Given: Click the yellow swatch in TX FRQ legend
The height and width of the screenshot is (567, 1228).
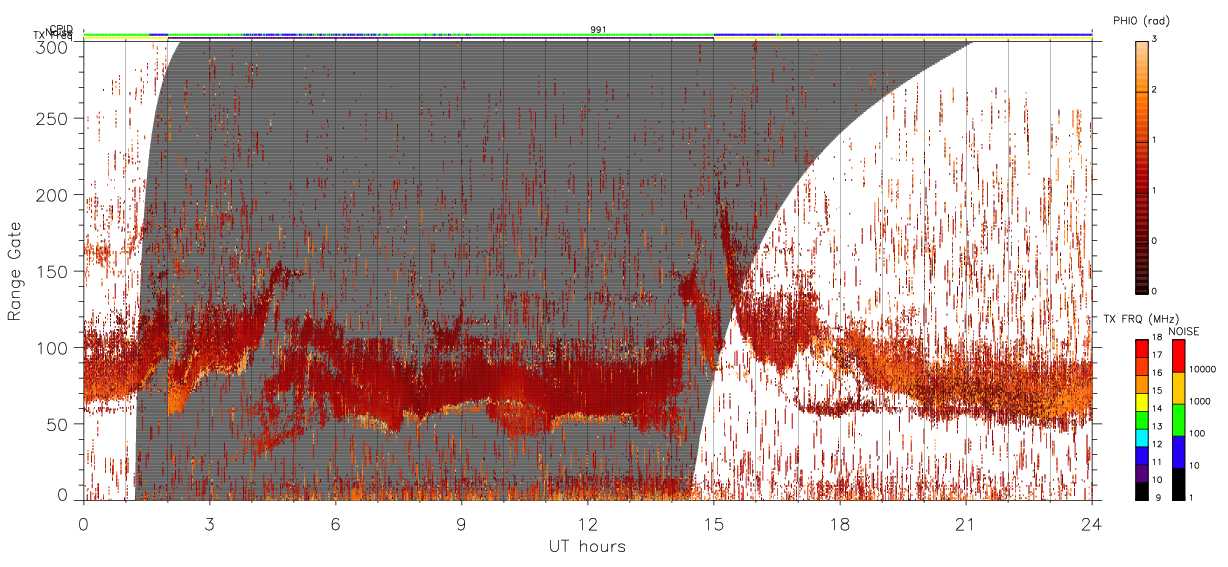Looking at the screenshot, I should point(1141,402).
